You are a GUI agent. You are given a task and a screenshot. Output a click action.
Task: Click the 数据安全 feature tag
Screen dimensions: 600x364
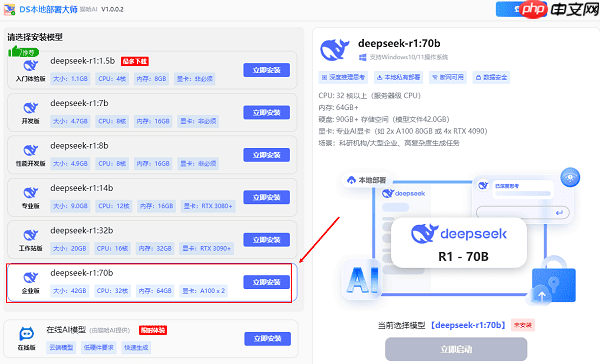(491, 77)
